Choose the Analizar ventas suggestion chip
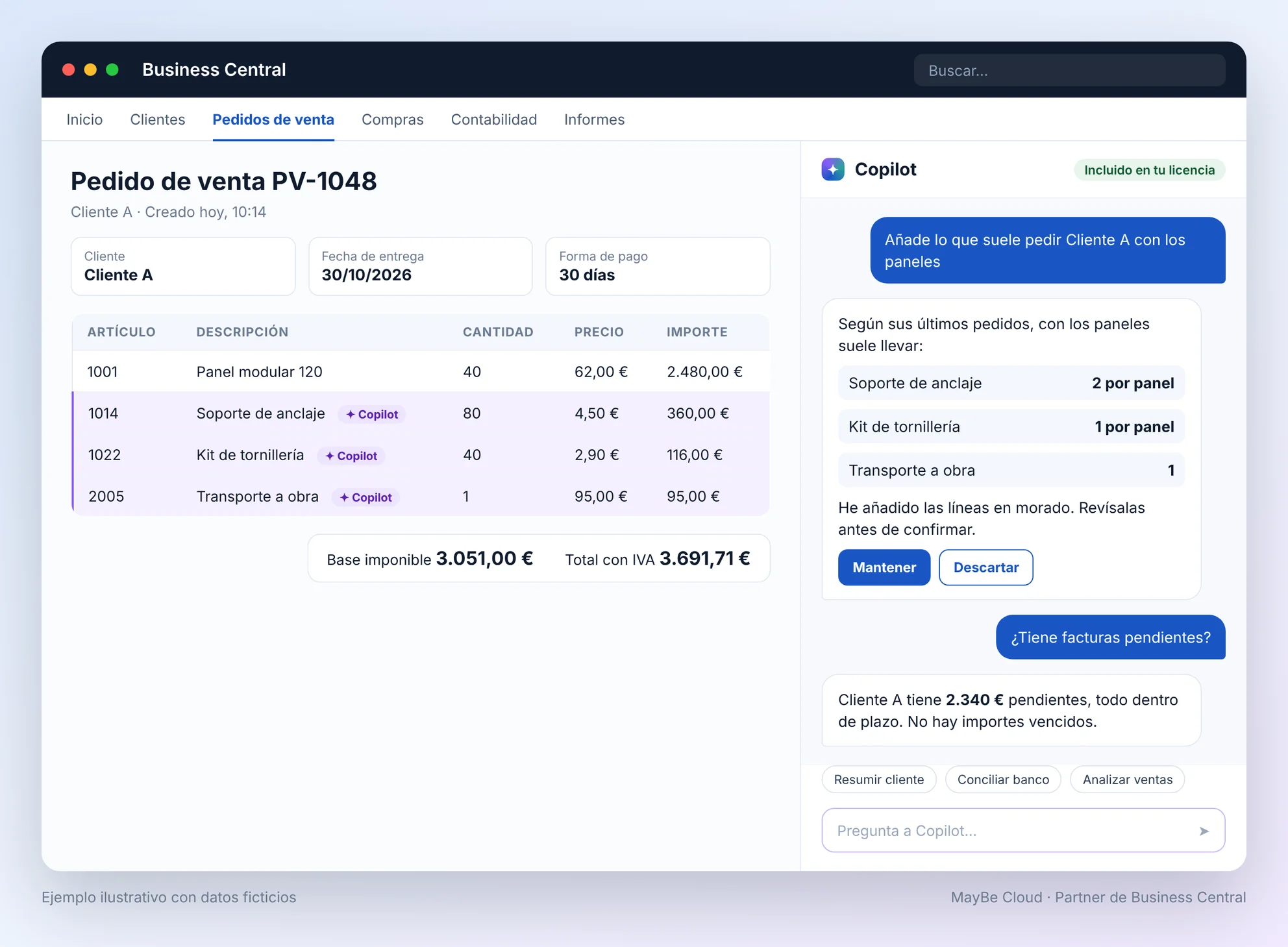This screenshot has height=947, width=1288. coord(1128,780)
